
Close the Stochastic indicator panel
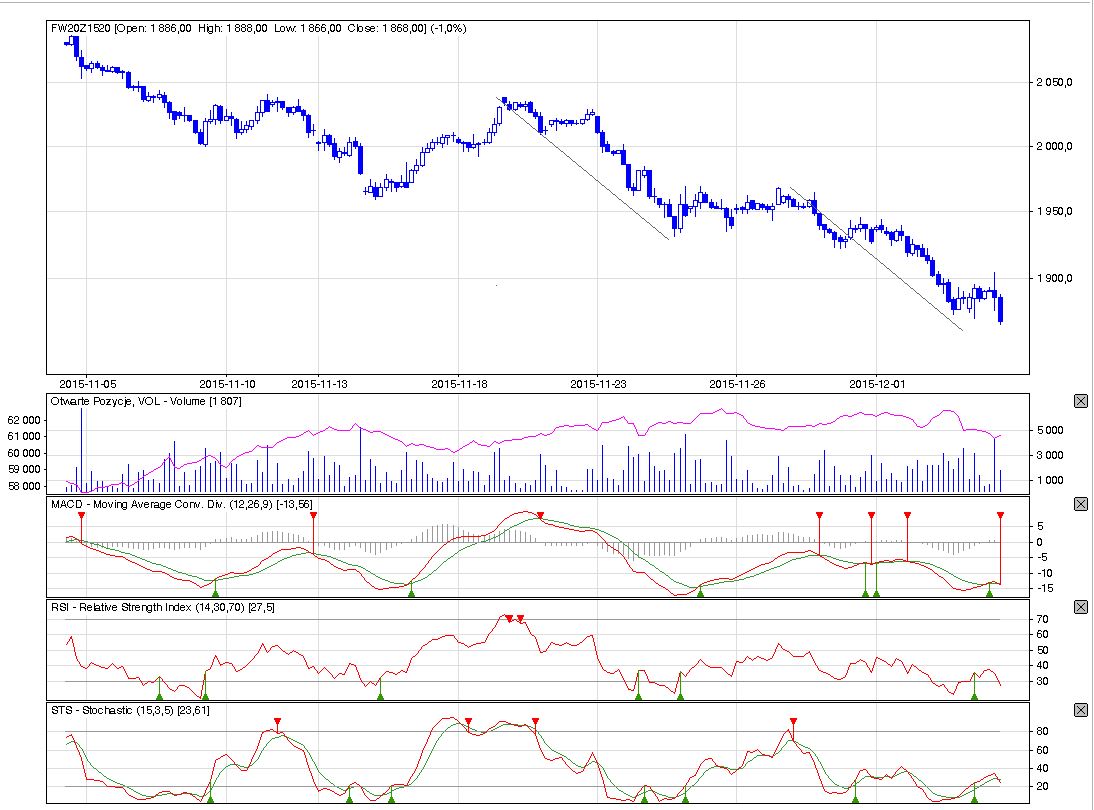[1080, 710]
